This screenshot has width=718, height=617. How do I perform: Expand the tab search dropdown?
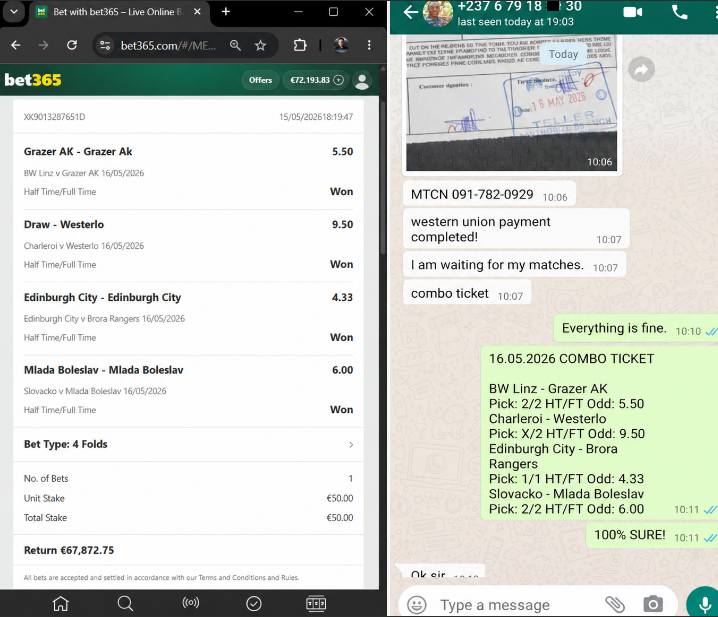click(x=14, y=11)
